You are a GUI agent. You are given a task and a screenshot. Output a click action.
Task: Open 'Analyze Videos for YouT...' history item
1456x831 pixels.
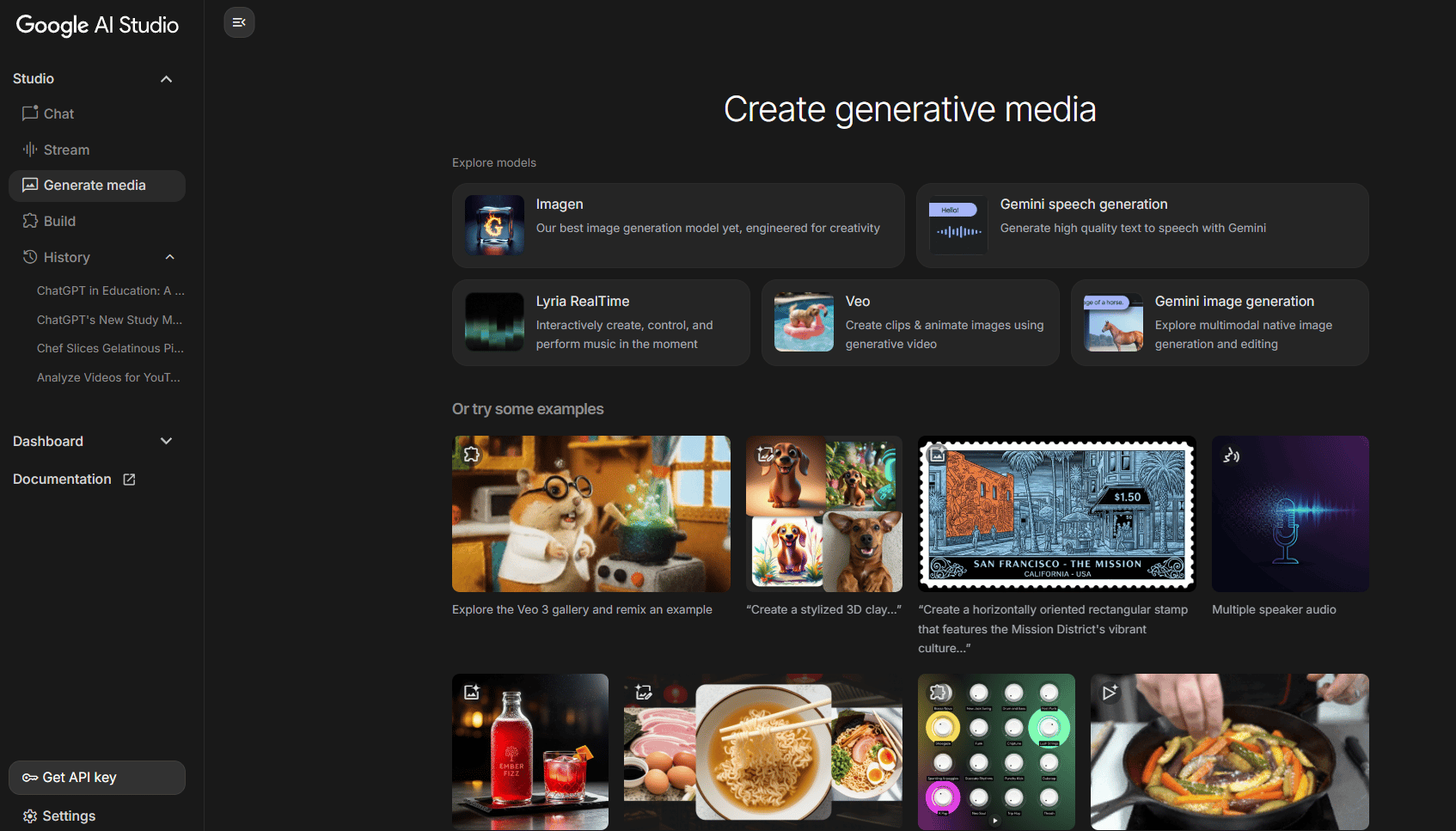click(109, 377)
